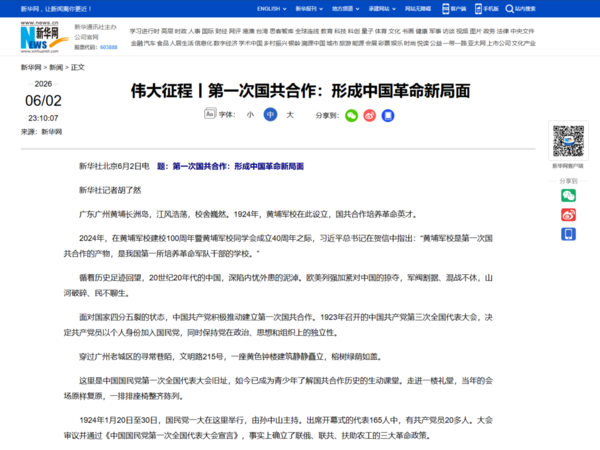This screenshot has width=600, height=450.
Task: Share via WeChat icon under title
Action: point(351,116)
